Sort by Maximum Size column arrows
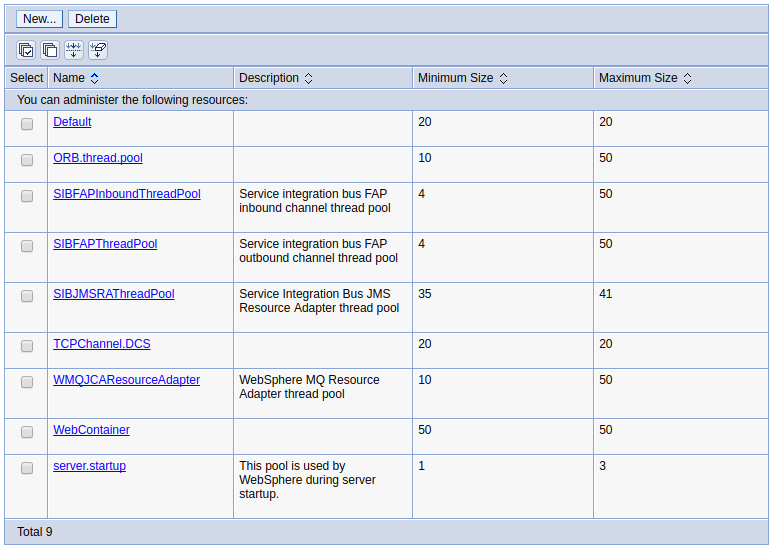Screen dimensions: 774x548 (x=687, y=78)
